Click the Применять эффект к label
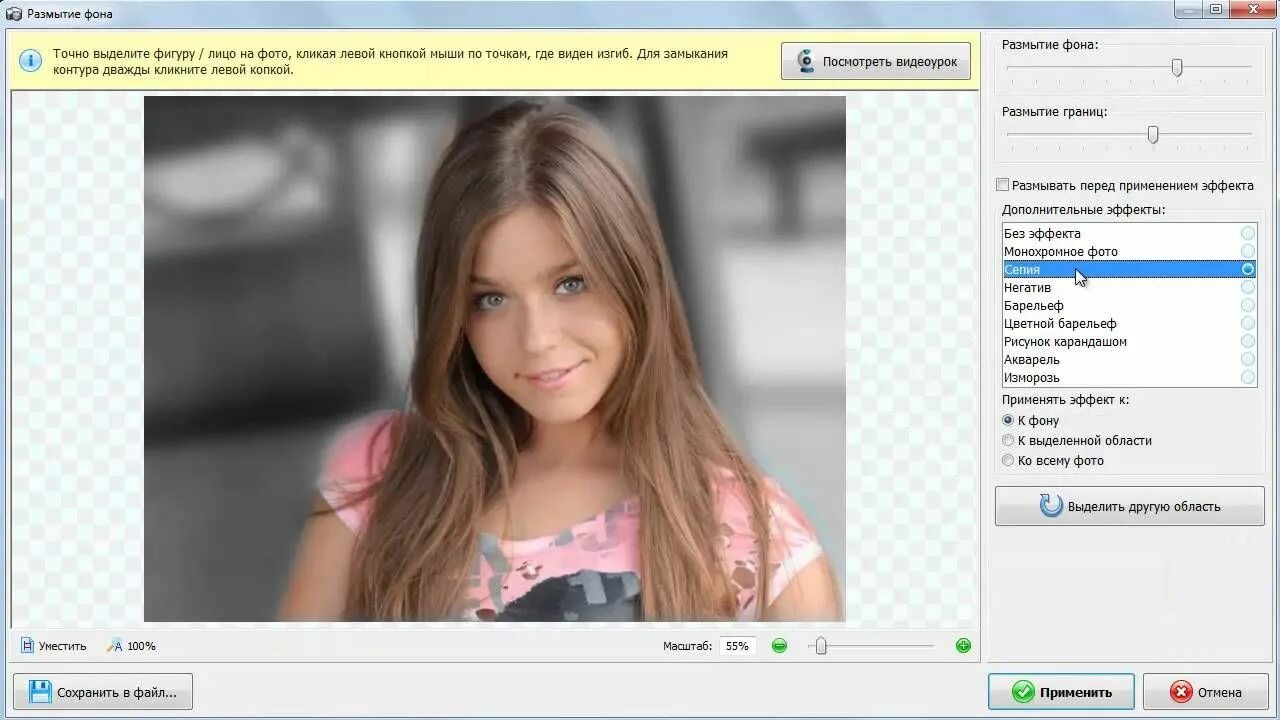1280x720 pixels. (1065, 399)
